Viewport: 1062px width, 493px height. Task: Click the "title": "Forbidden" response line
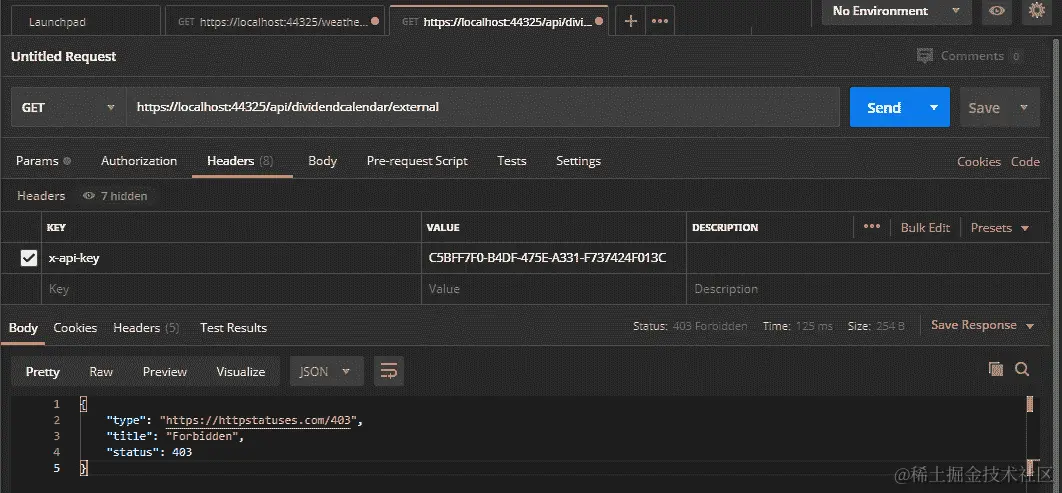tap(174, 436)
